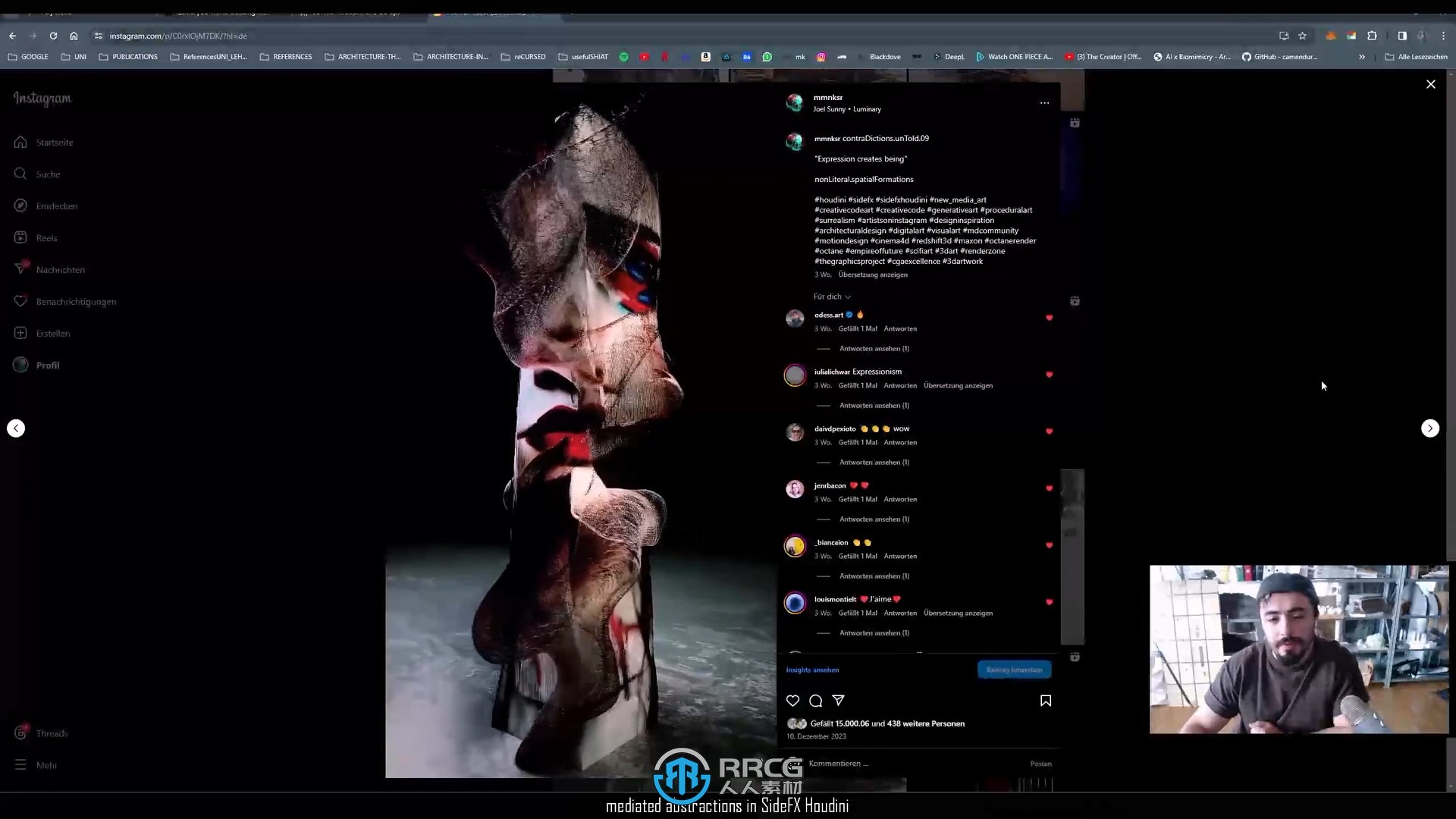1456x819 pixels.
Task: Open the odess.art profile avatar
Action: 794,318
